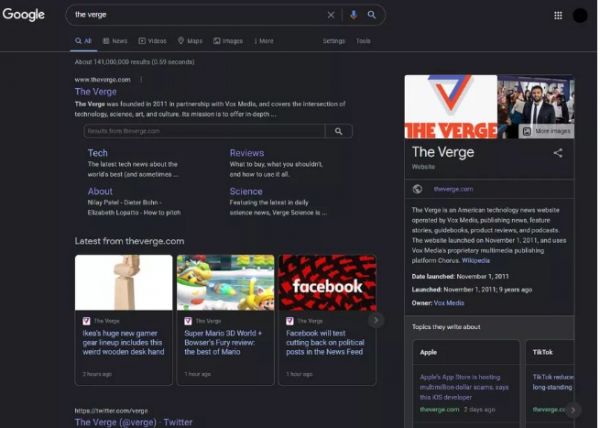Open the Videos results tab
The image size is (600, 428).
click(152, 41)
